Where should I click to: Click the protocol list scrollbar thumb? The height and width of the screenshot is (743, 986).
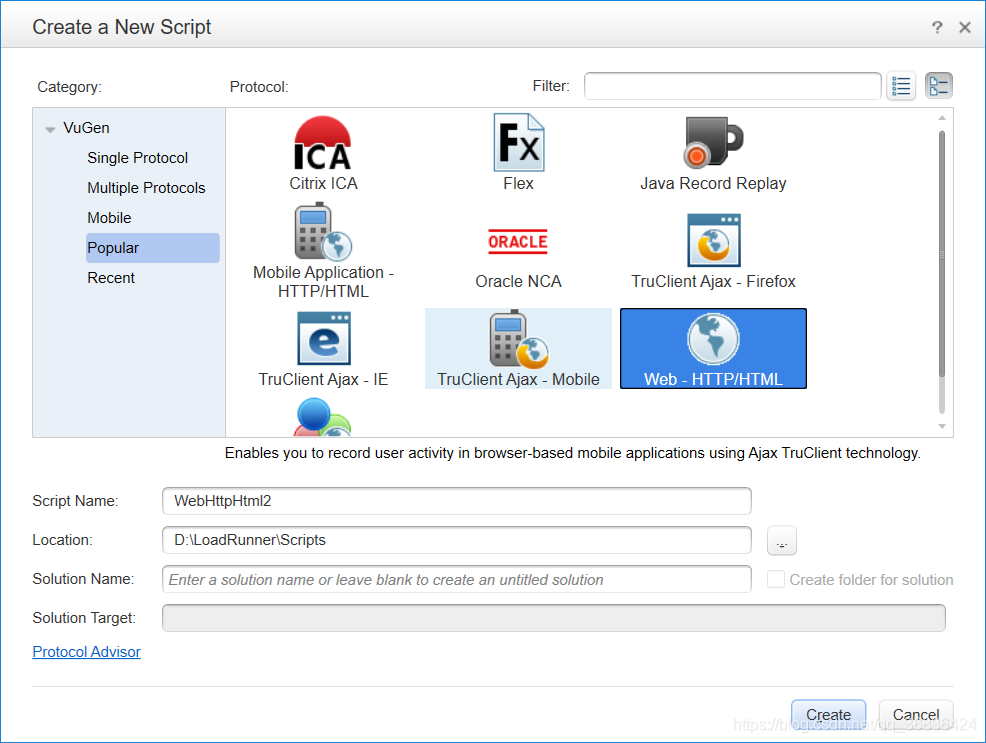click(x=941, y=254)
